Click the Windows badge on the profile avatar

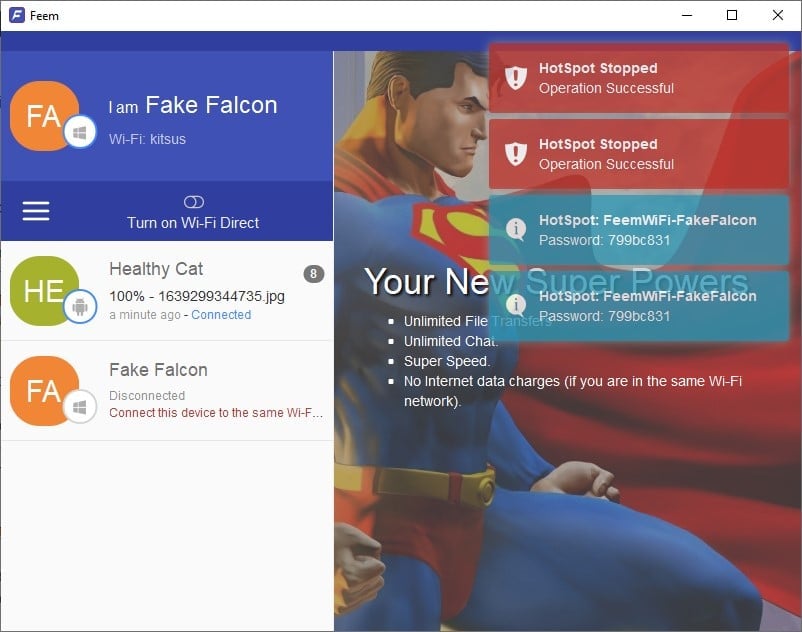80,132
